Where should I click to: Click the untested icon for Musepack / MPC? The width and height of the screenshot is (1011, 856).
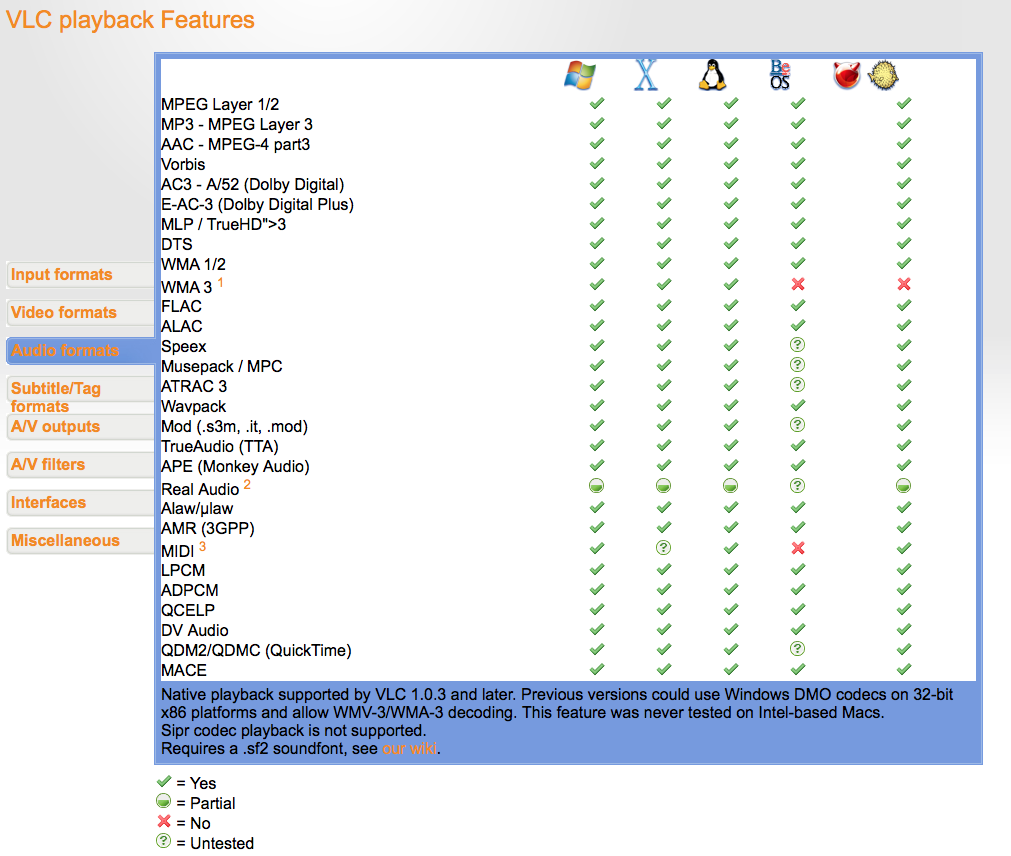click(x=798, y=365)
